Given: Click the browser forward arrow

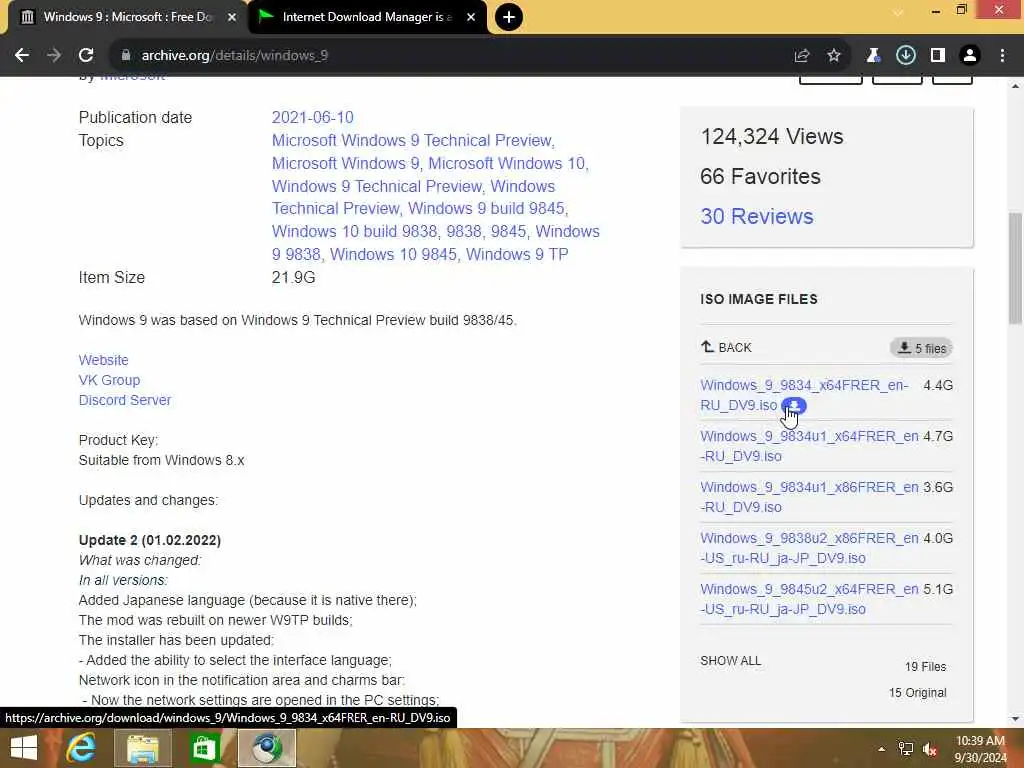Looking at the screenshot, I should [54, 56].
